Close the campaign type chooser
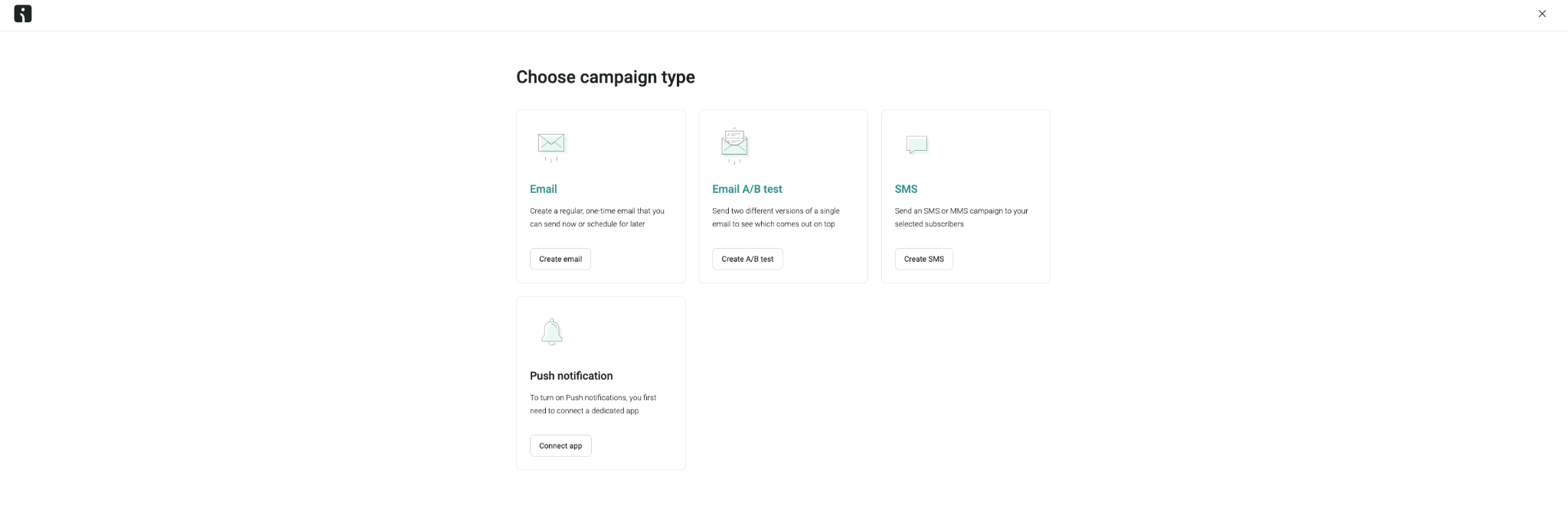This screenshot has height=512, width=1568. pos(1542,14)
